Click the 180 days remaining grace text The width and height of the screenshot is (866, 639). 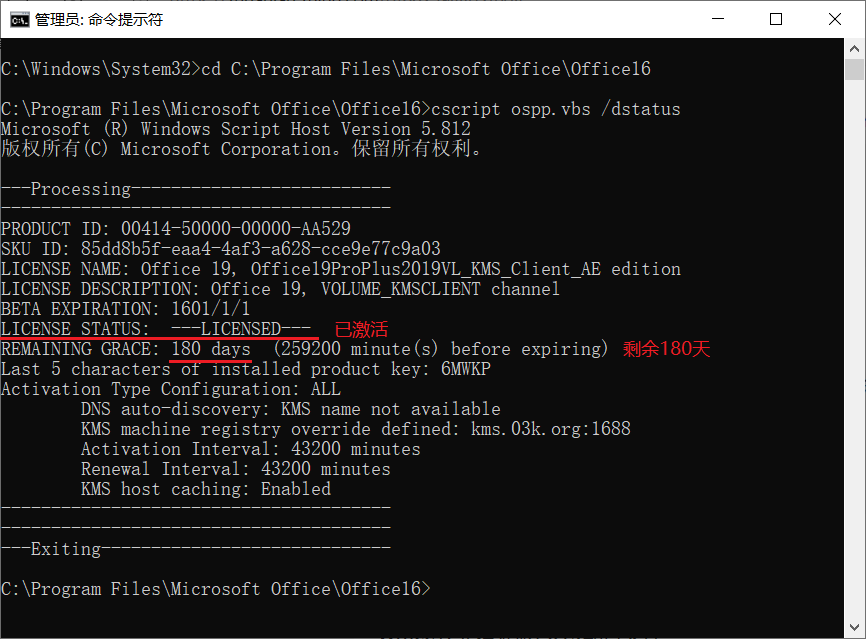[x=210, y=349]
